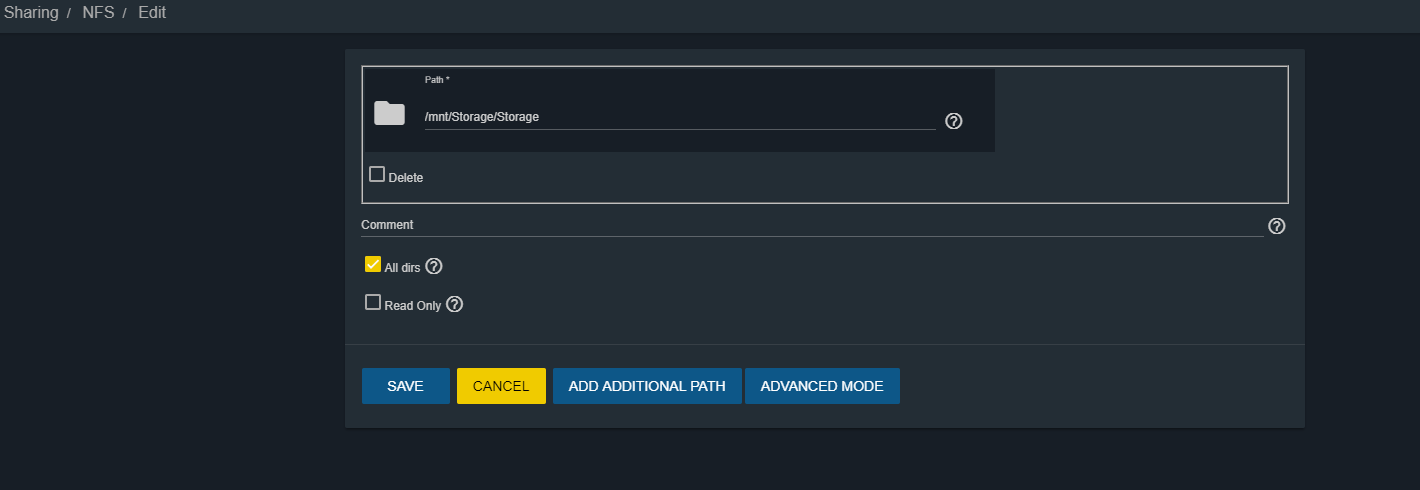
Task: Click the 'Delete' label text
Action: click(x=406, y=178)
